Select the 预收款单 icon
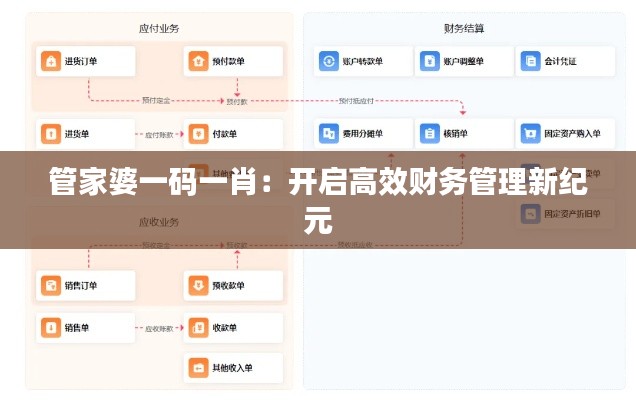The width and height of the screenshot is (636, 400). tap(198, 286)
